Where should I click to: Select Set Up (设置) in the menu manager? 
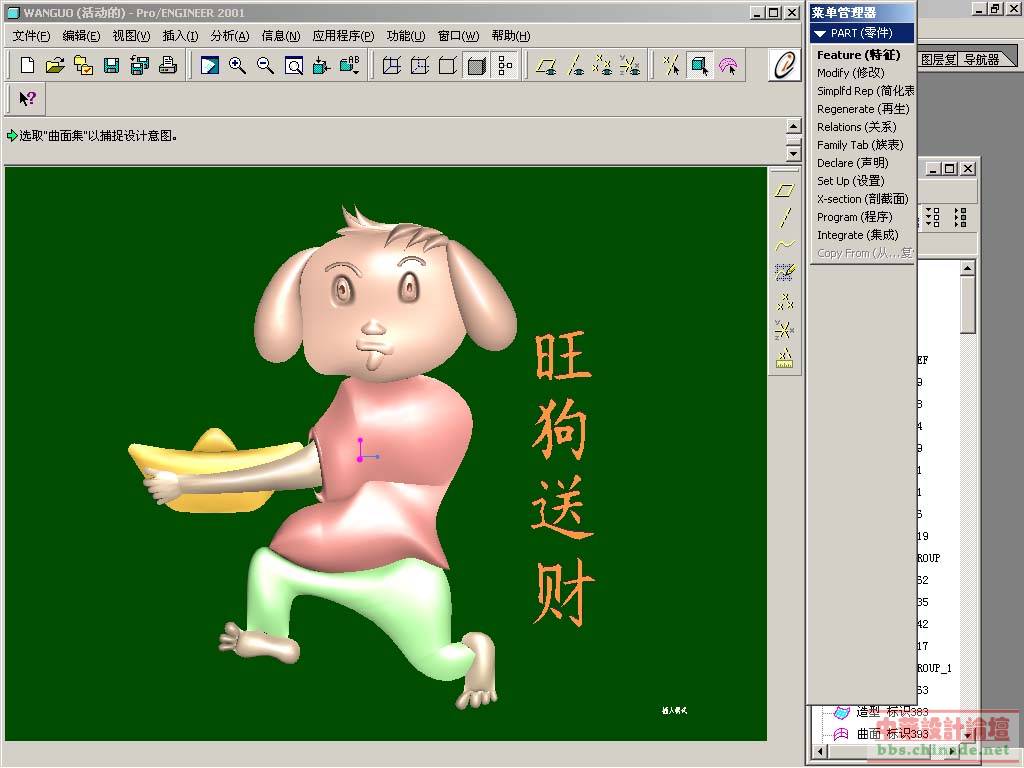point(850,181)
